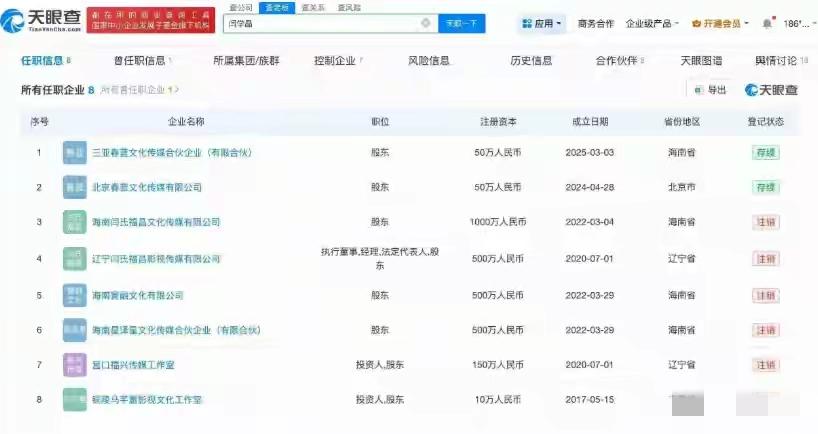
Task: Select the 查公司 search tab
Action: 241,8
